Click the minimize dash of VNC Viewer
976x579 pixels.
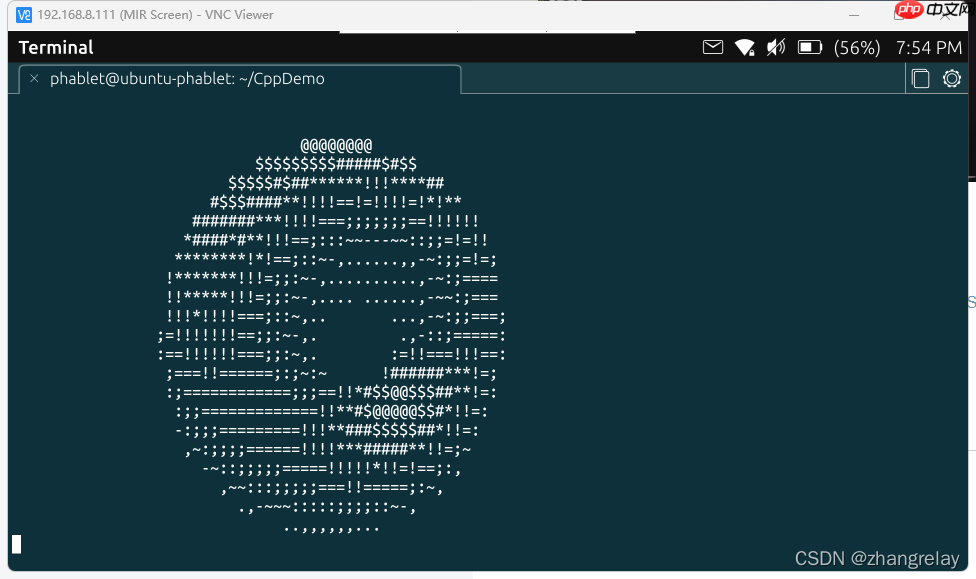pos(853,15)
